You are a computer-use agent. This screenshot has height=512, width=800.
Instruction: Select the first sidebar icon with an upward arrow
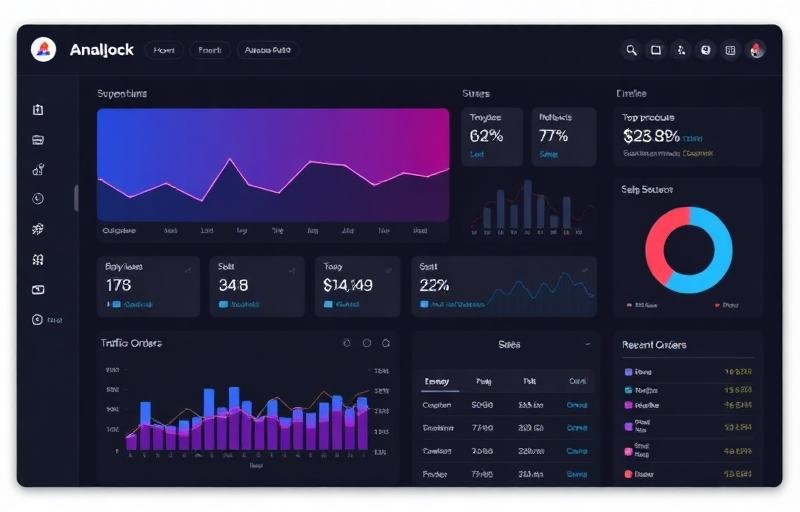tap(38, 110)
